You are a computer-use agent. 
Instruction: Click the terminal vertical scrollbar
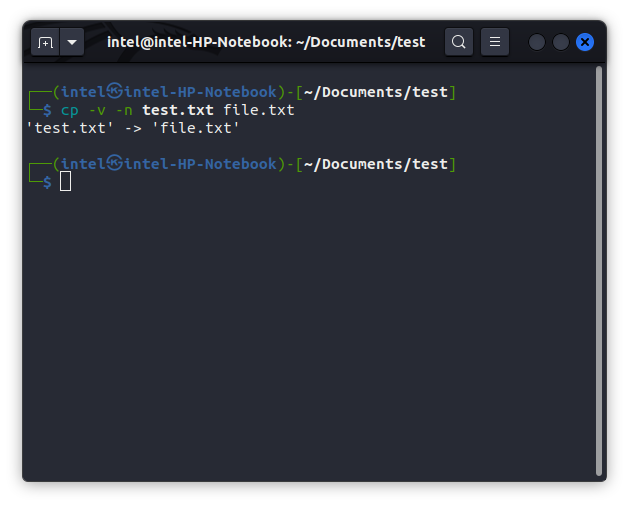click(x=599, y=270)
